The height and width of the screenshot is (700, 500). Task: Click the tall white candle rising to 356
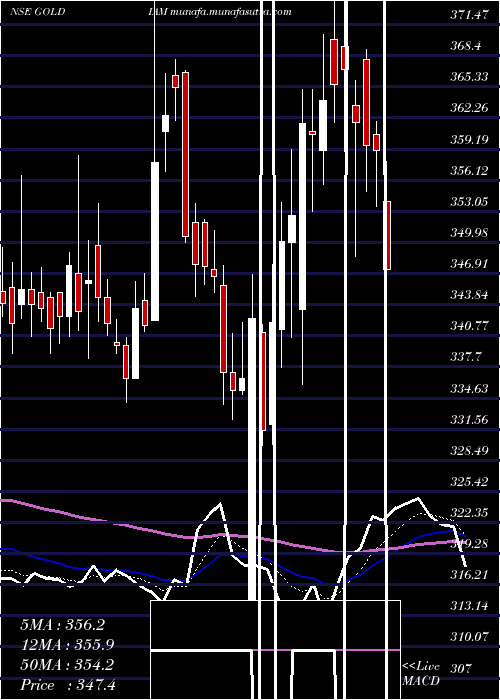point(155,241)
